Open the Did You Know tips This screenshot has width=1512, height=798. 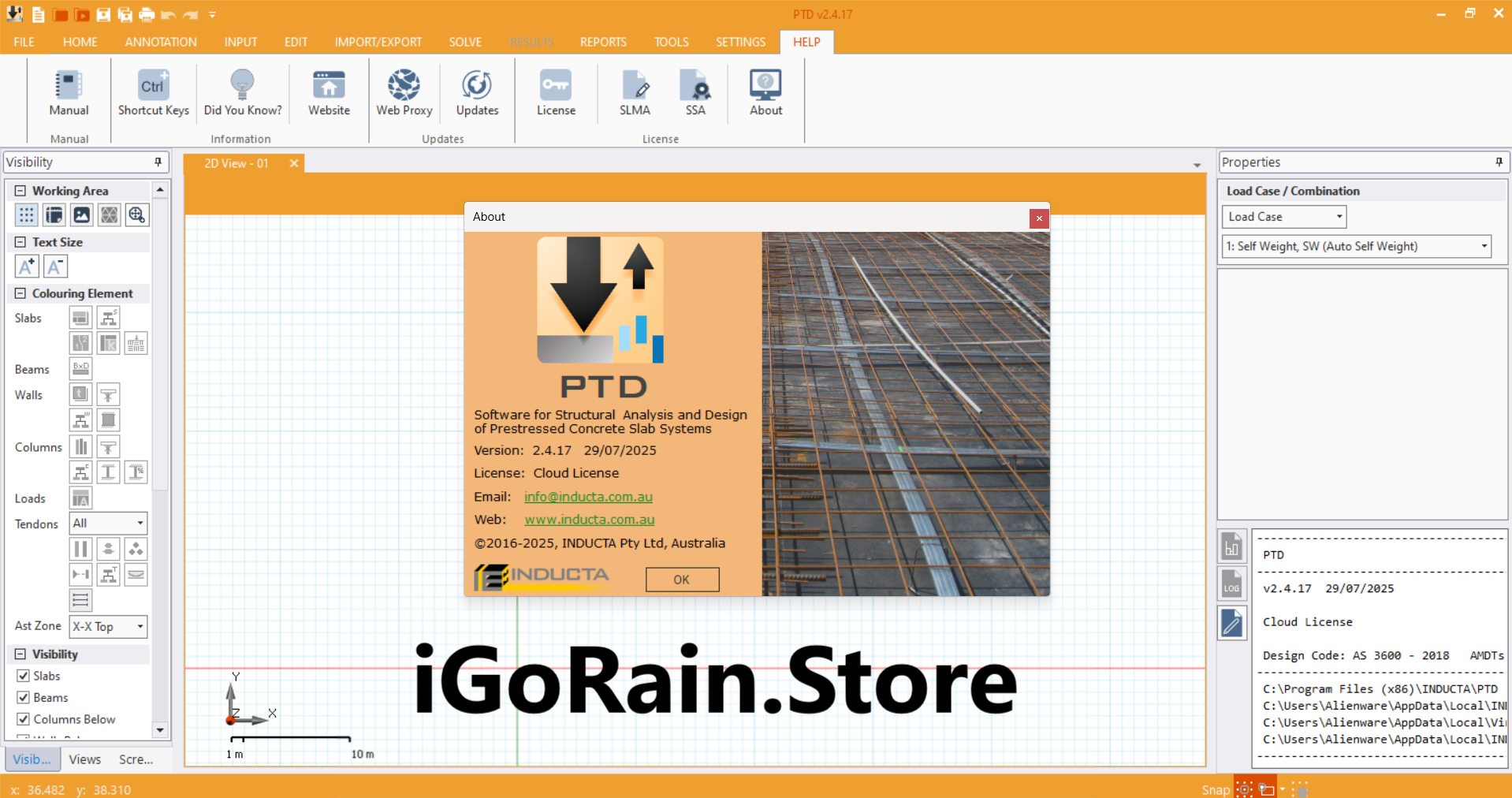pyautogui.click(x=242, y=93)
